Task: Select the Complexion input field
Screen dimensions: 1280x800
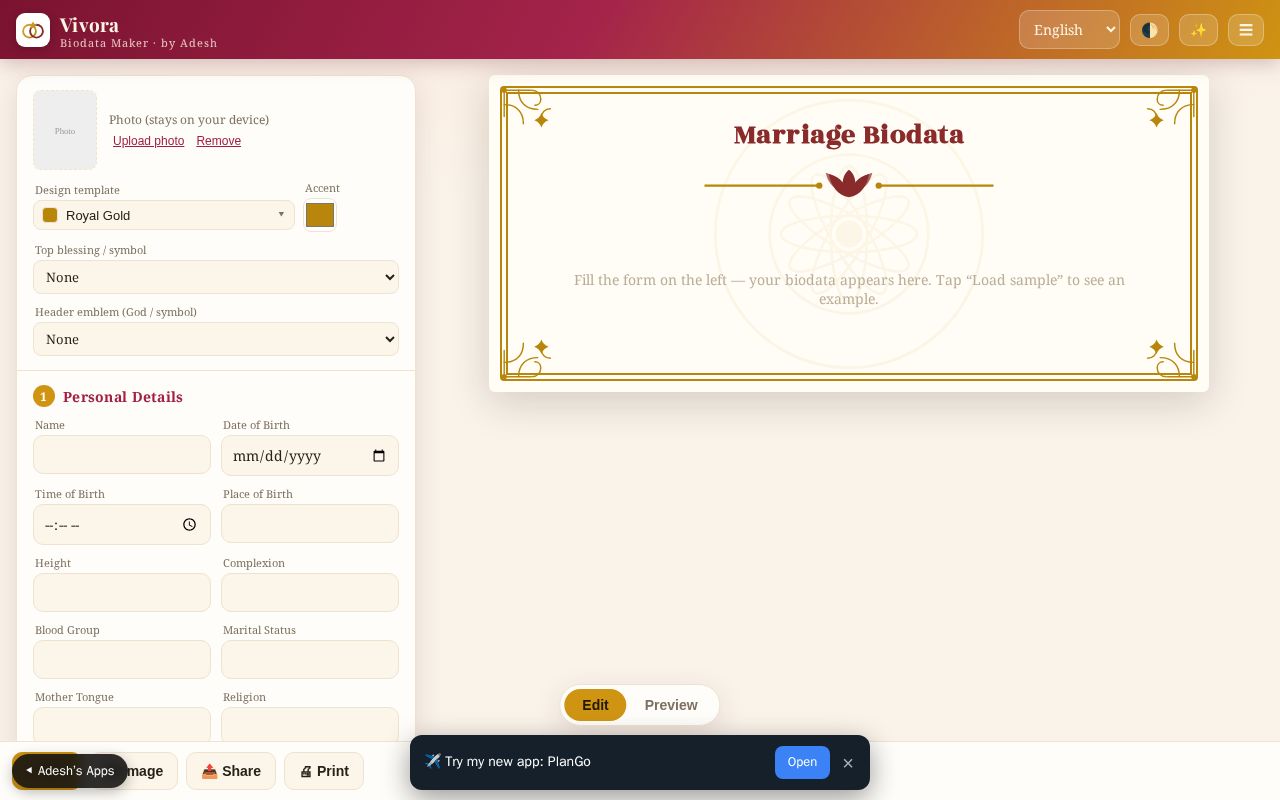Action: [x=310, y=592]
